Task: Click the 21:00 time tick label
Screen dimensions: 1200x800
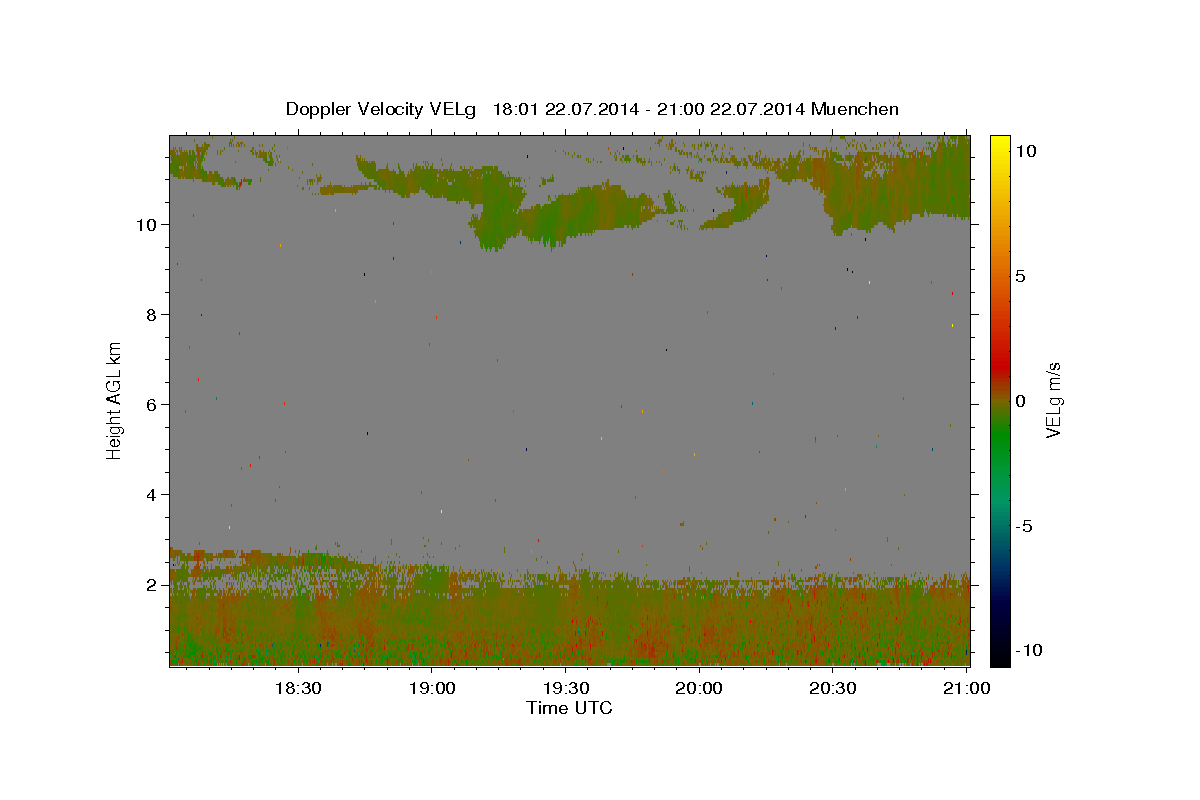Action: 967,688
